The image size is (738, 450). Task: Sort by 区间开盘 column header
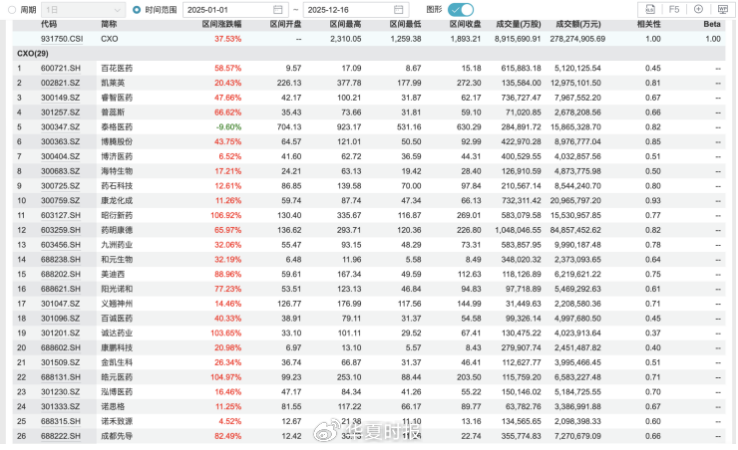coord(286,24)
